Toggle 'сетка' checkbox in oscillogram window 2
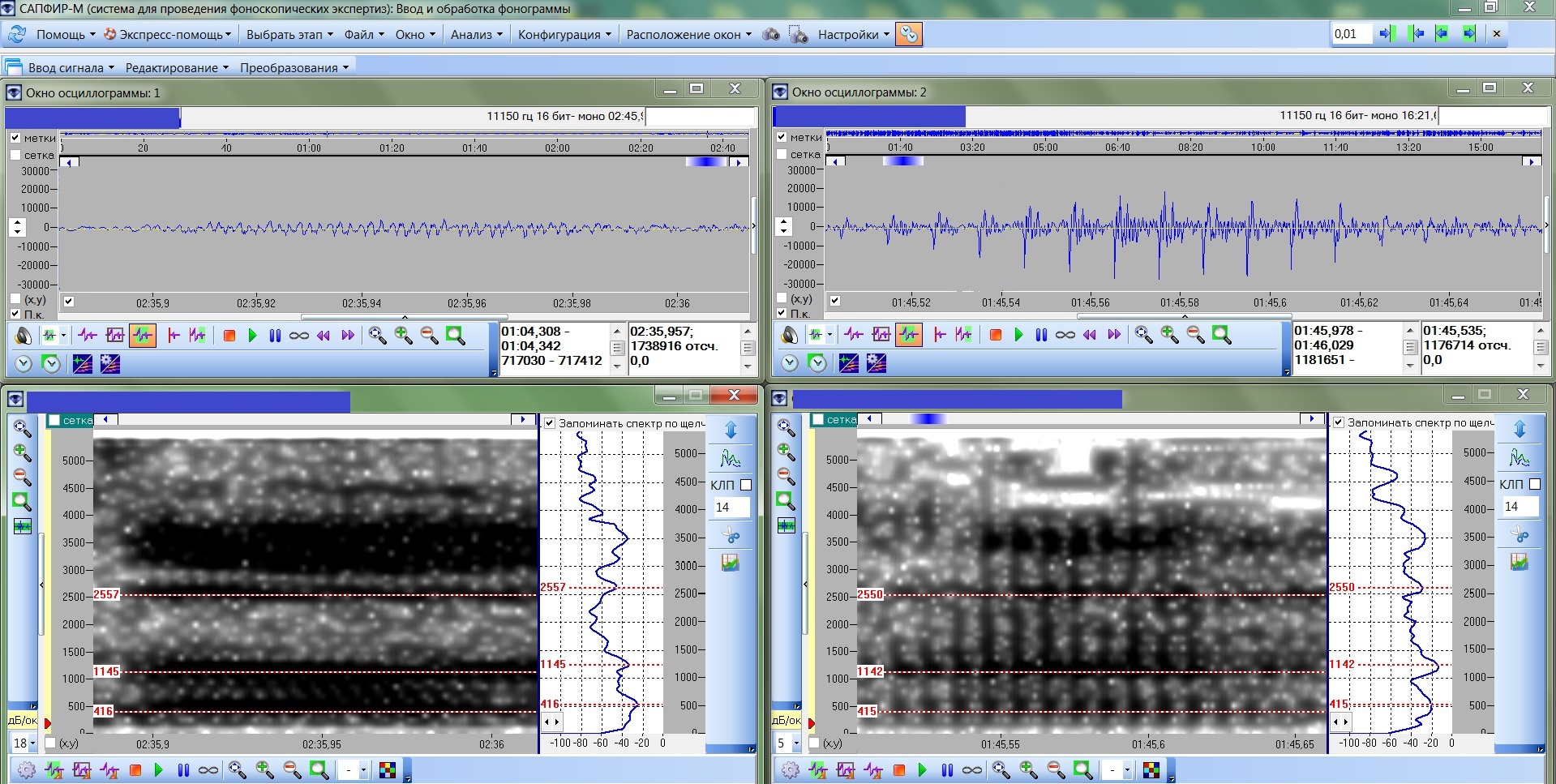The width and height of the screenshot is (1556, 784). pyautogui.click(x=782, y=154)
